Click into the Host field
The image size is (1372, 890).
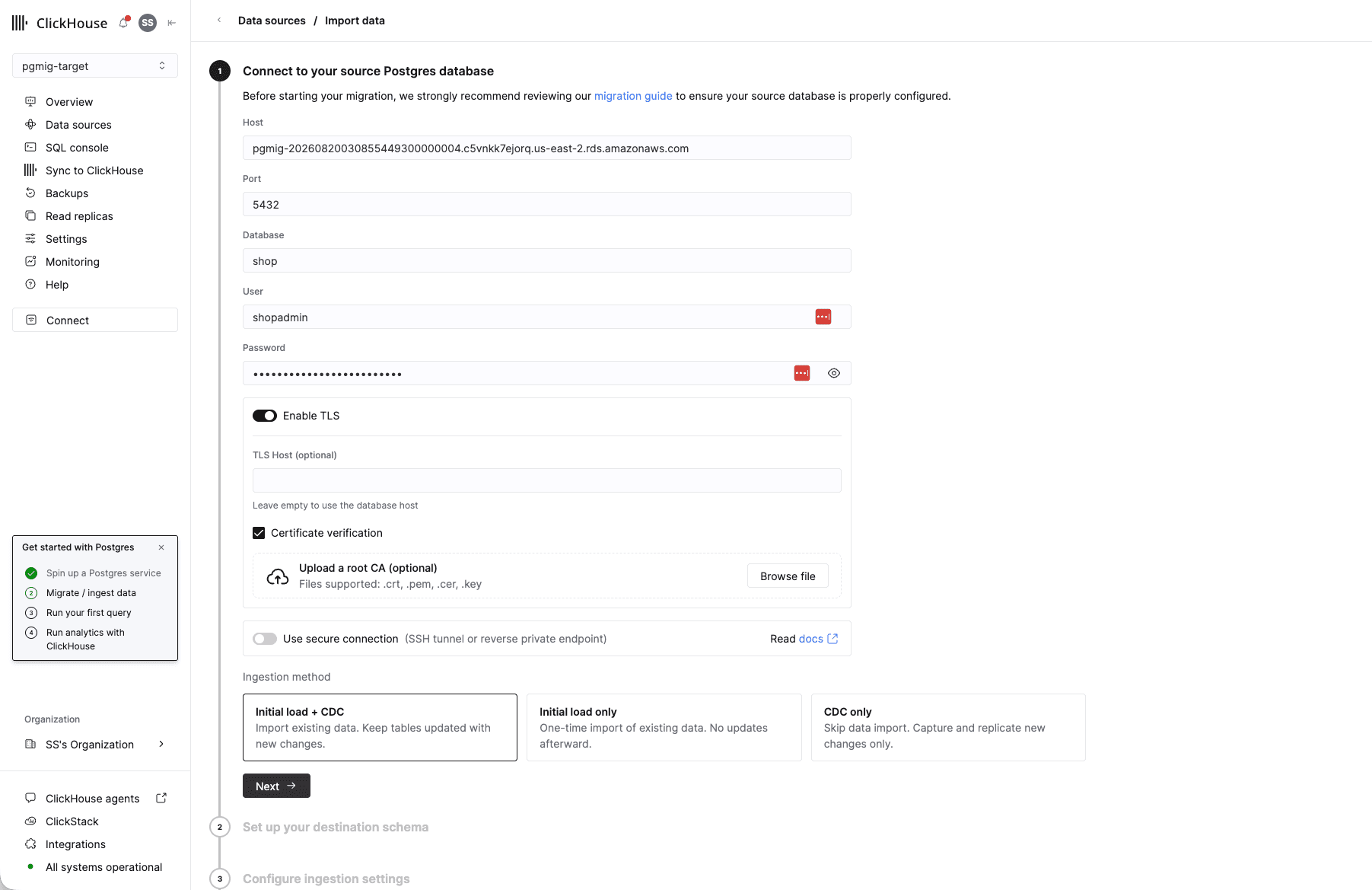pos(546,148)
